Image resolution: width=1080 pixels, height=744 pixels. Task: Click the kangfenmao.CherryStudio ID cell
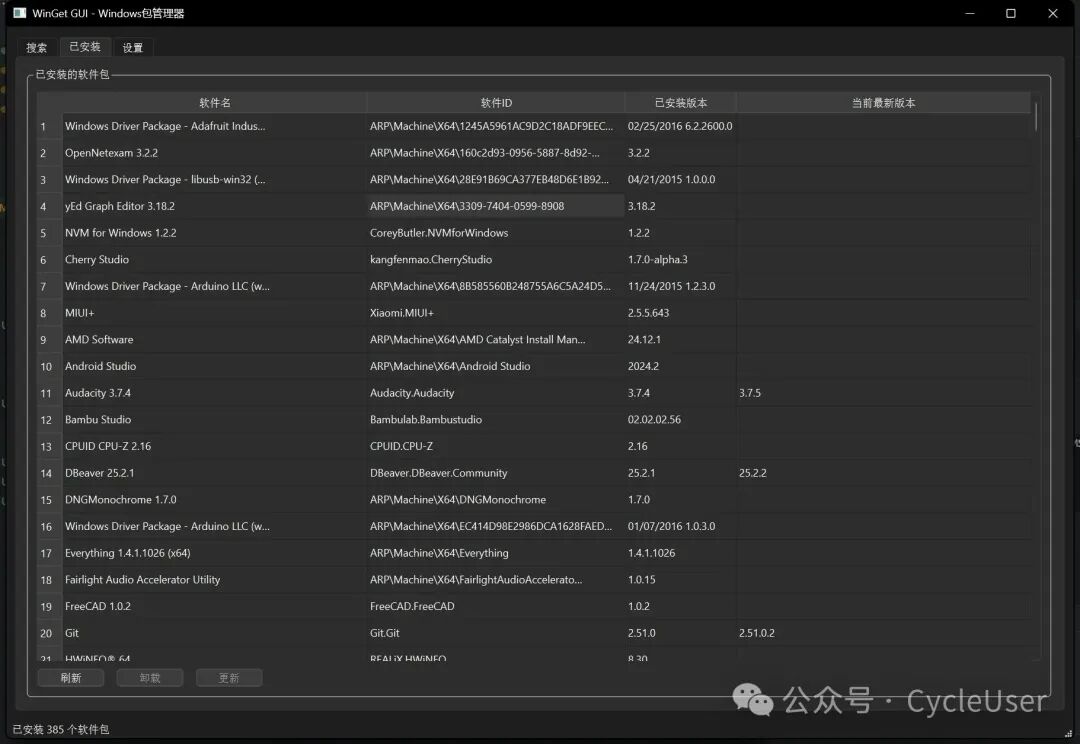[496, 260]
